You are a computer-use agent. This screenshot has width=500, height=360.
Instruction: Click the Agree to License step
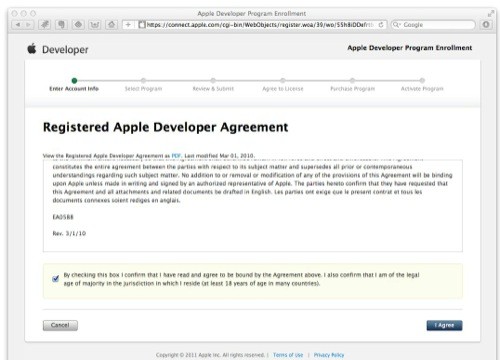tap(283, 85)
